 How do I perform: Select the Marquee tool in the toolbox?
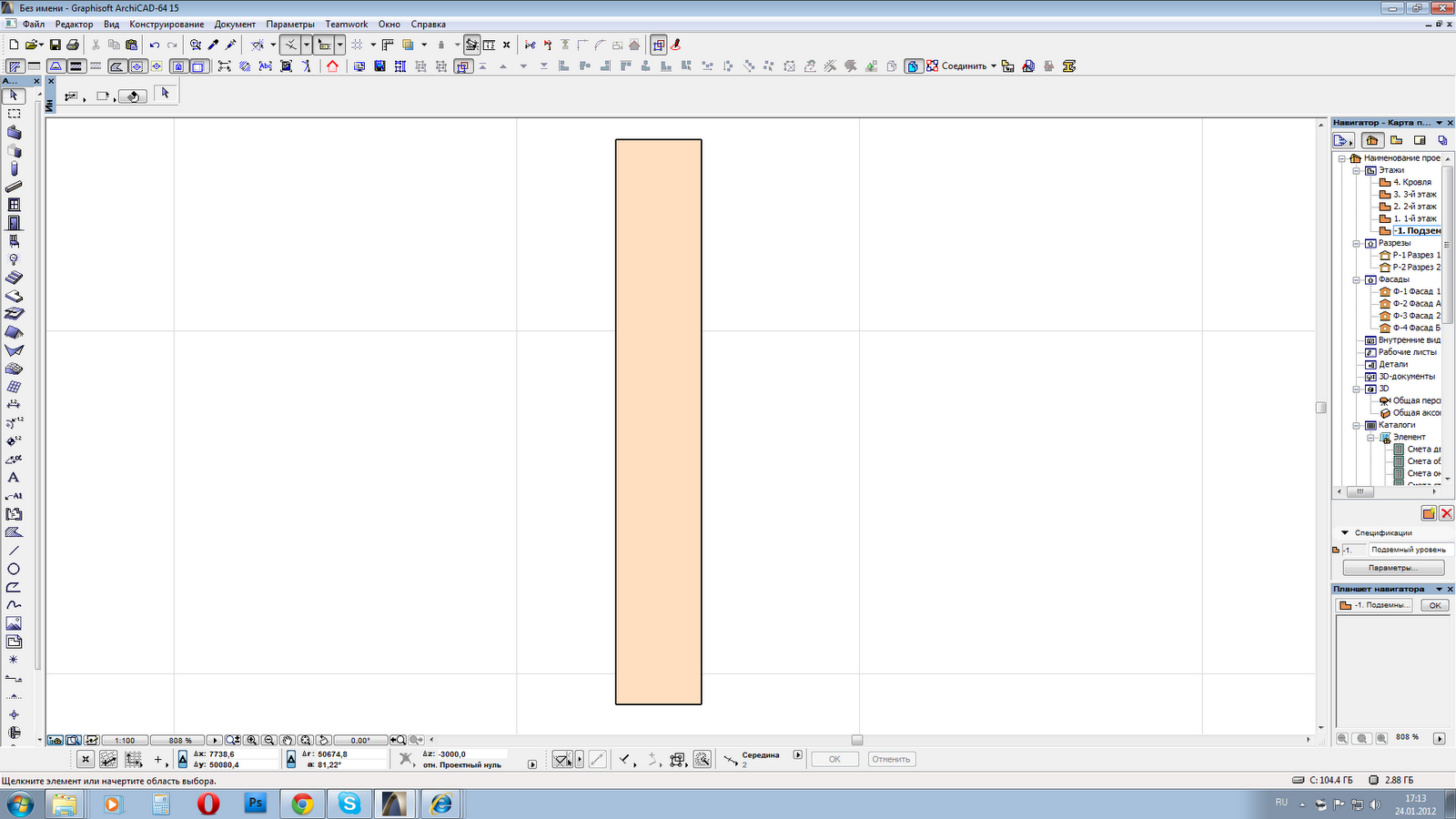(x=14, y=114)
